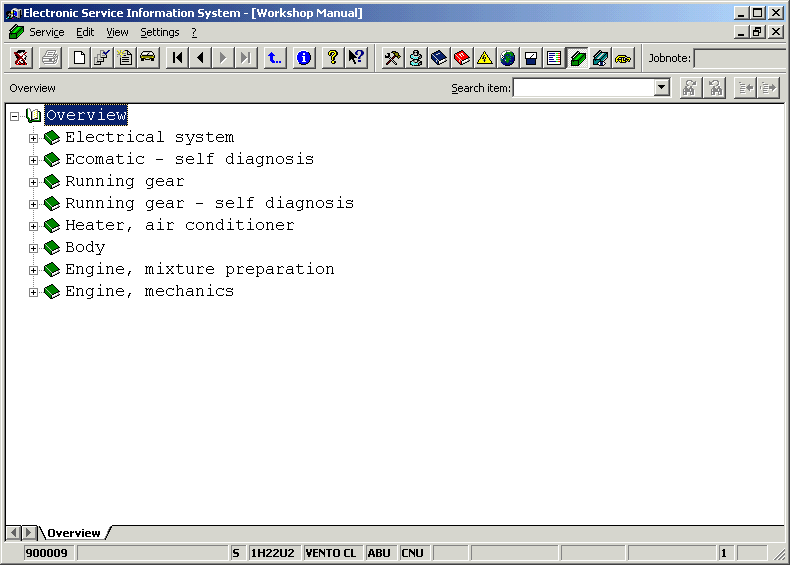Click the outdent tree level icon
The height and width of the screenshot is (565, 790).
[x=745, y=88]
